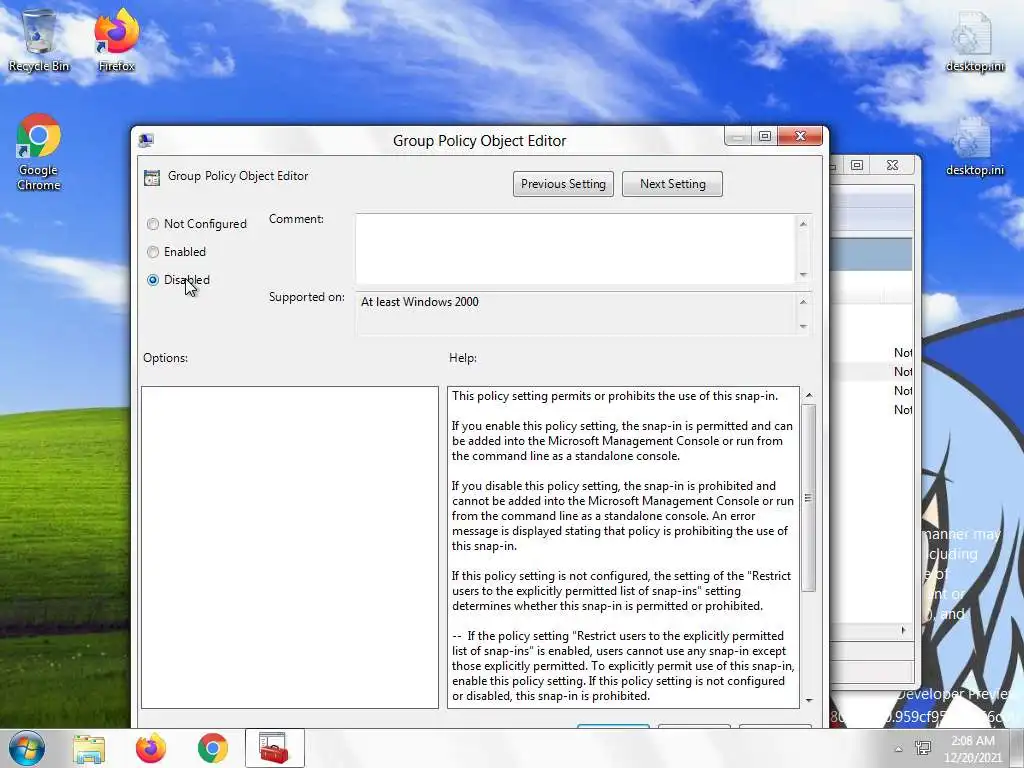Close the background window behind the dialog
1024x768 pixels.
click(892, 165)
